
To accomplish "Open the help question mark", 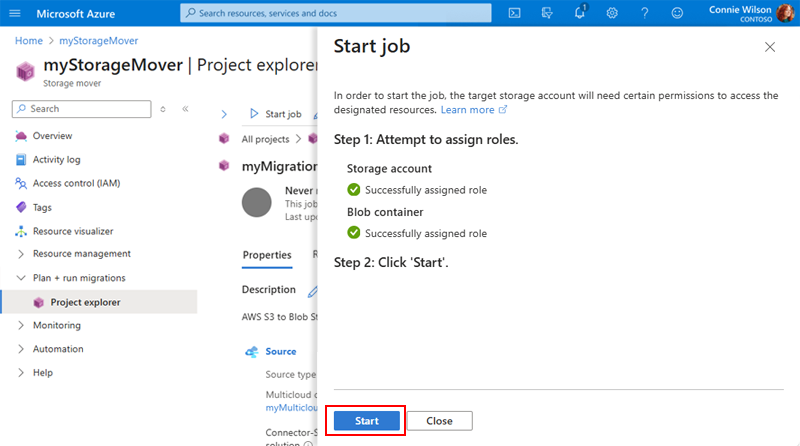I will pos(645,13).
